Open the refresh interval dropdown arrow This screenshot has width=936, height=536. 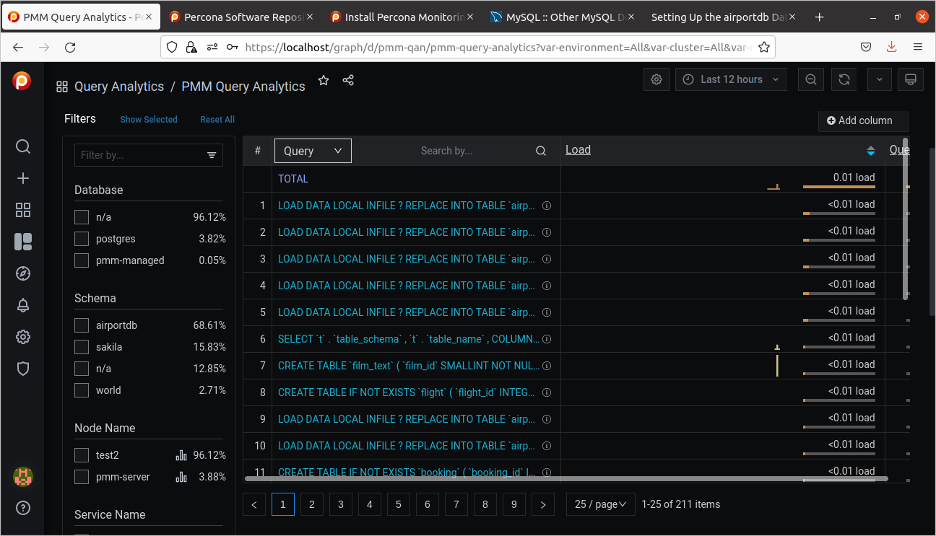click(x=879, y=79)
